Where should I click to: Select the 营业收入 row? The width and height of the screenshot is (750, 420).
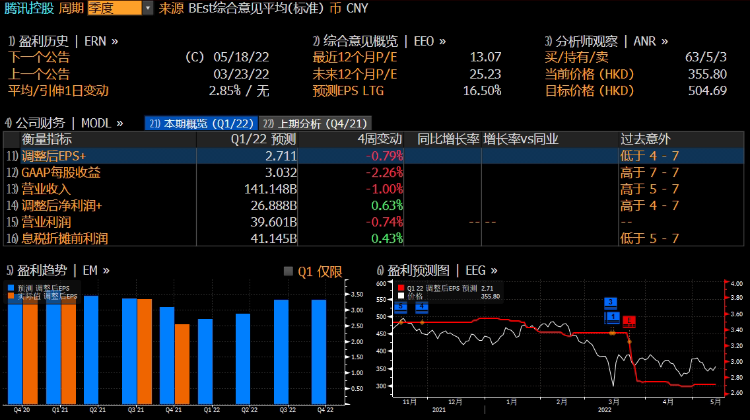374,189
